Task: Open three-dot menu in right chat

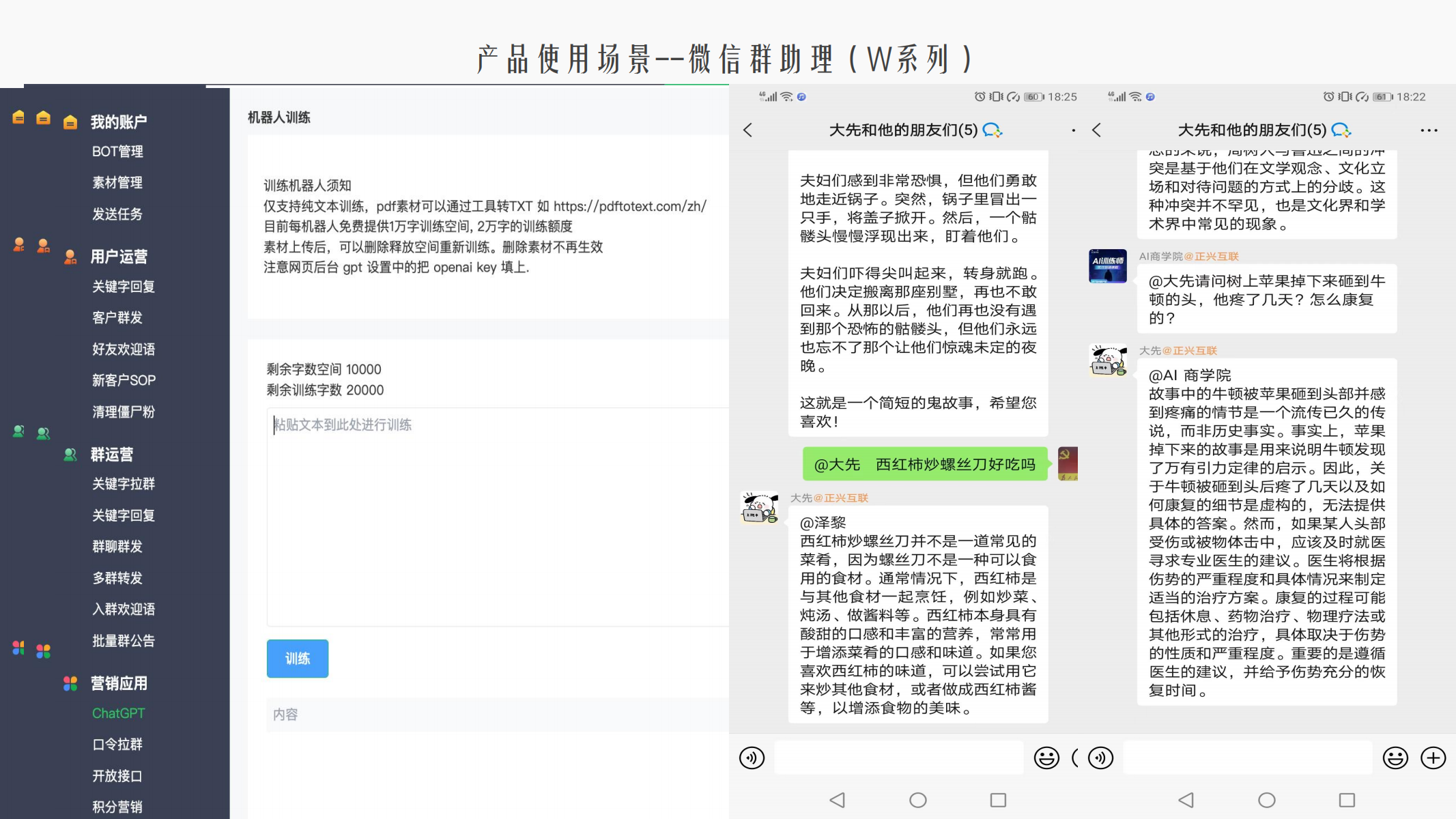Action: tap(1429, 130)
